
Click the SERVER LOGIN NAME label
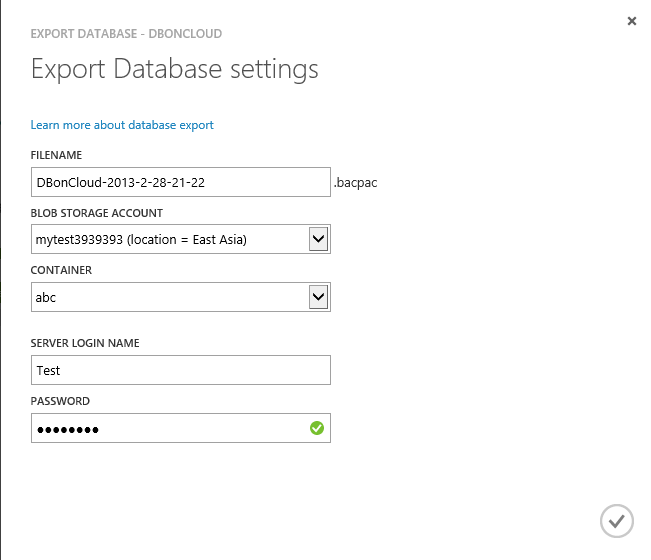click(x=85, y=343)
